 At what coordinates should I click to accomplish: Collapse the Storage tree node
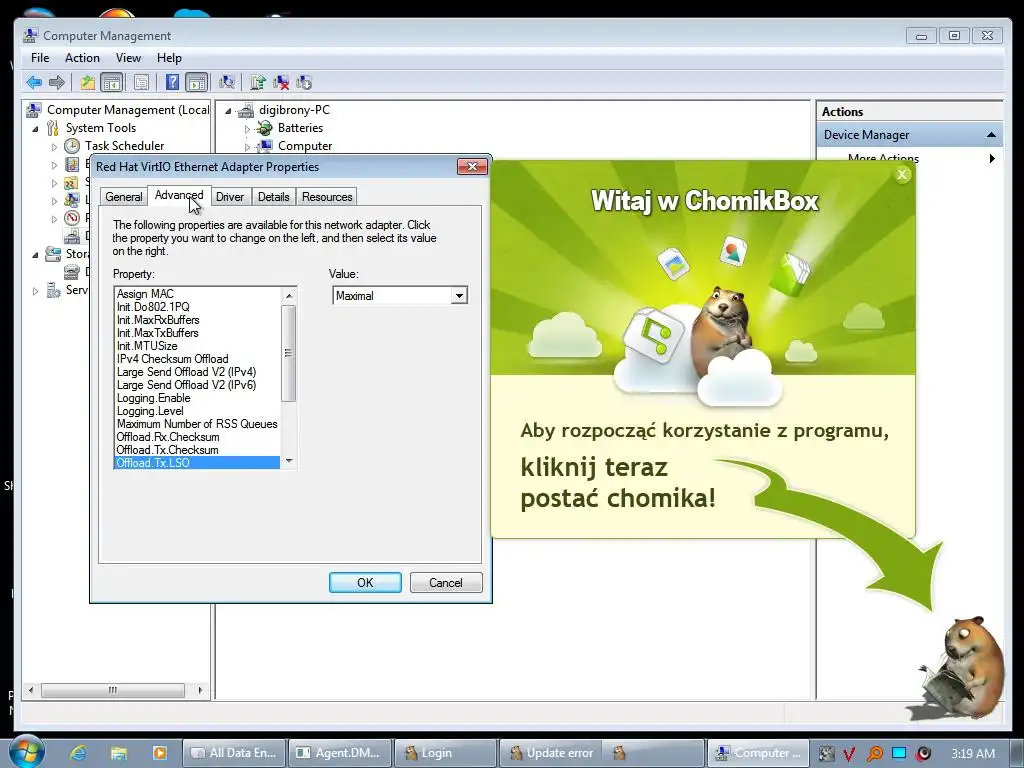(x=35, y=255)
